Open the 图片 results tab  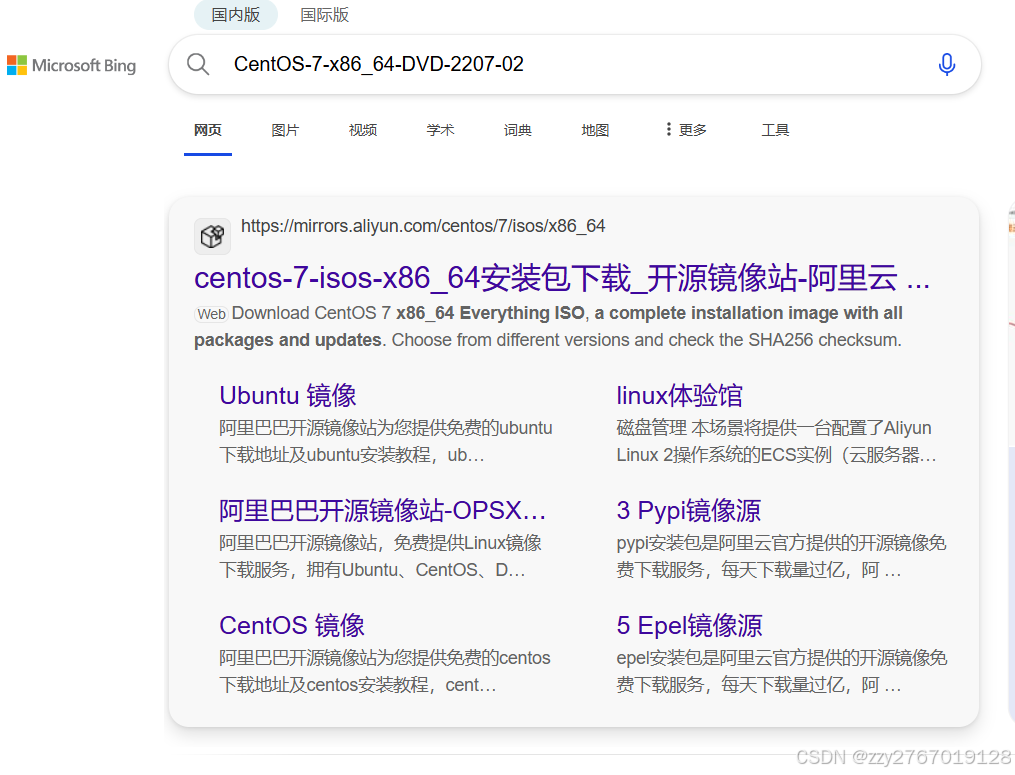click(x=285, y=130)
